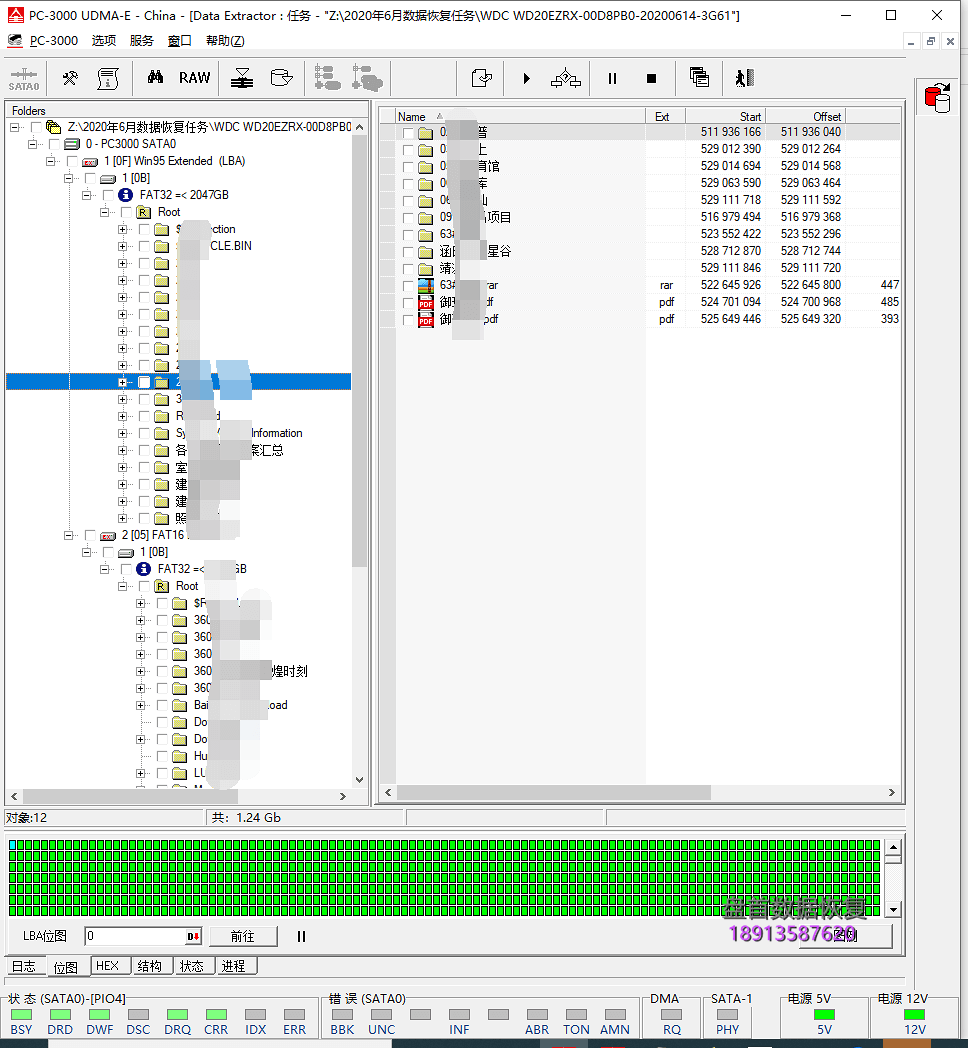The width and height of the screenshot is (968, 1048).
Task: Expand the folder ending in CLE.BIN
Action: [x=122, y=246]
